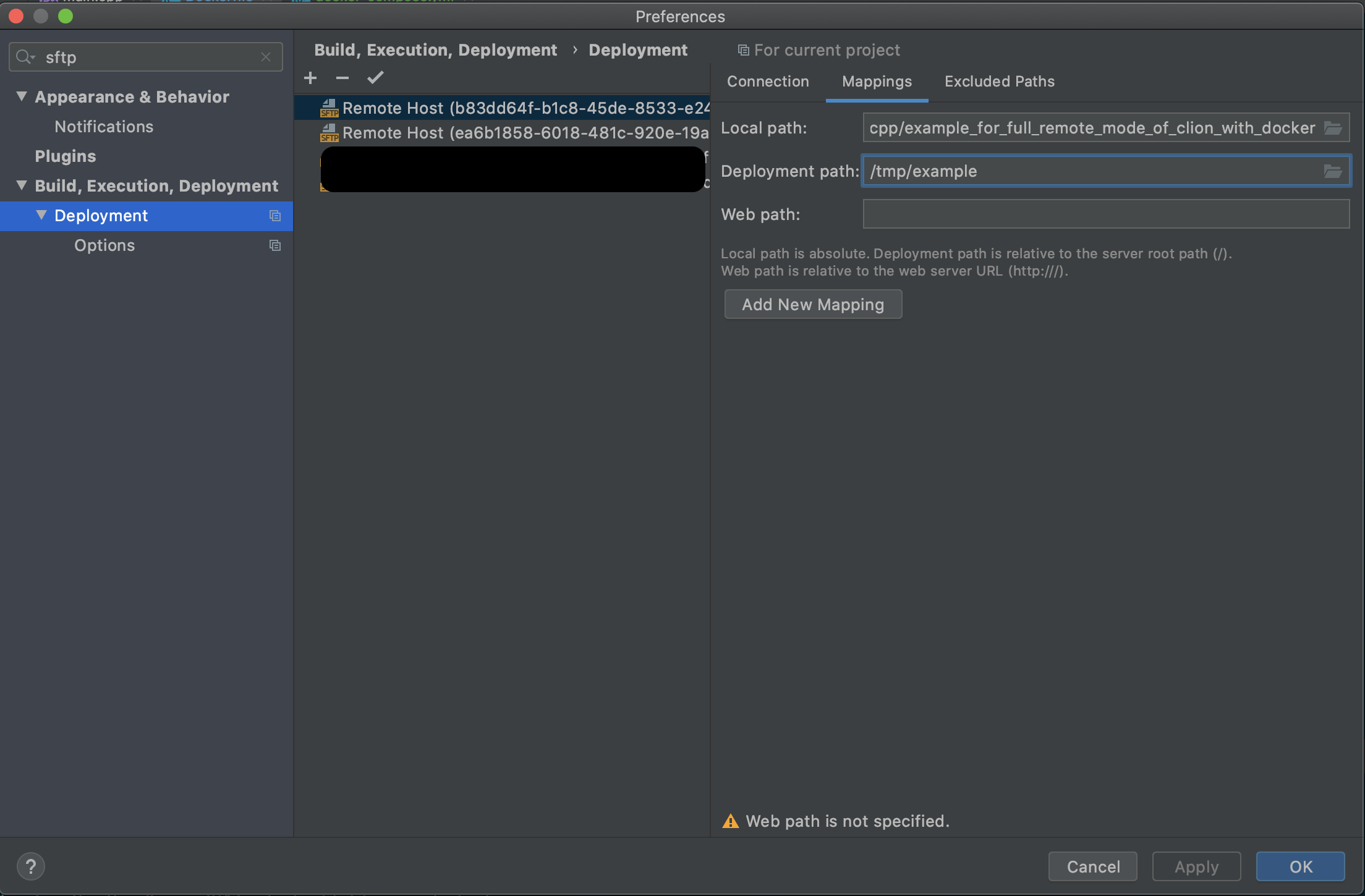The image size is (1365, 896).
Task: Click the minus icon to remove server
Action: (x=342, y=78)
